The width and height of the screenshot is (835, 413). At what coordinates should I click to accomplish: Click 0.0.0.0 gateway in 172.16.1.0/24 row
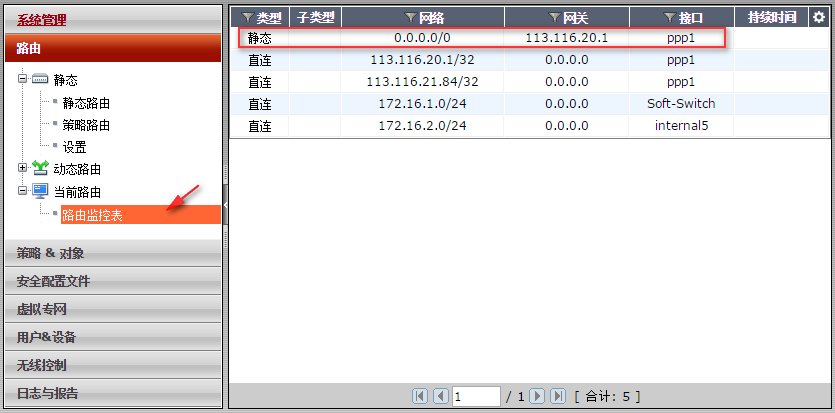tap(567, 104)
